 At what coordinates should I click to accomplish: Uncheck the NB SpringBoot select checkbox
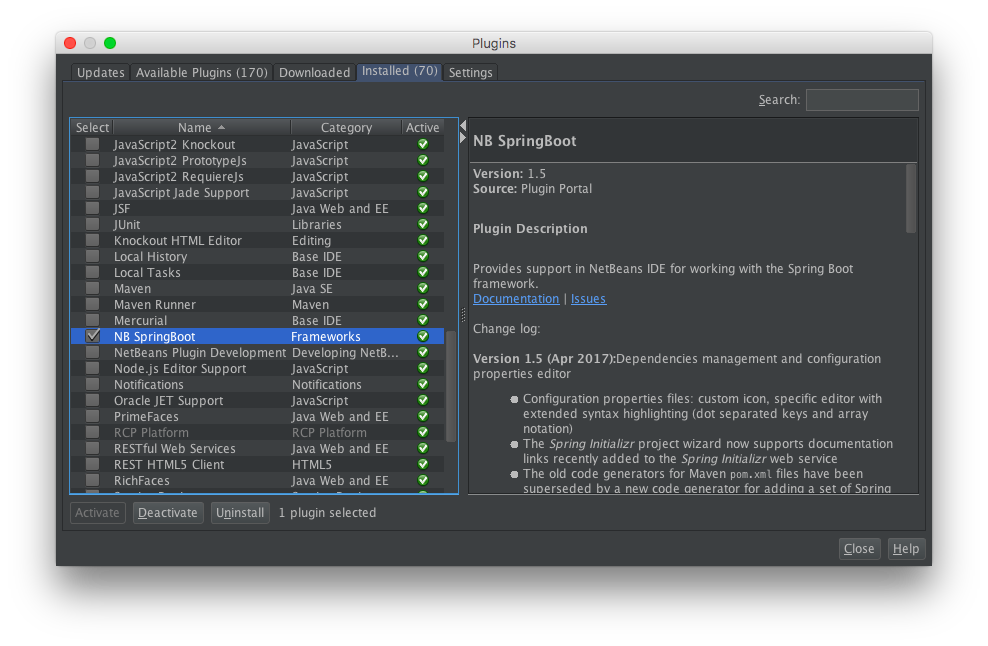pos(93,336)
